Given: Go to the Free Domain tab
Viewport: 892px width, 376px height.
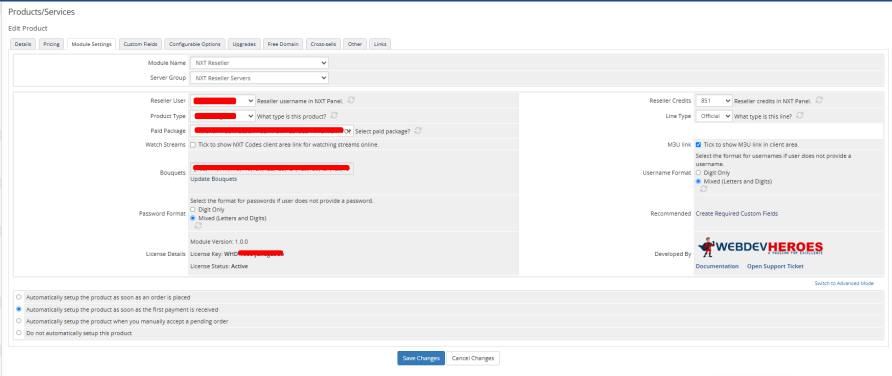Looking at the screenshot, I should click(x=283, y=44).
